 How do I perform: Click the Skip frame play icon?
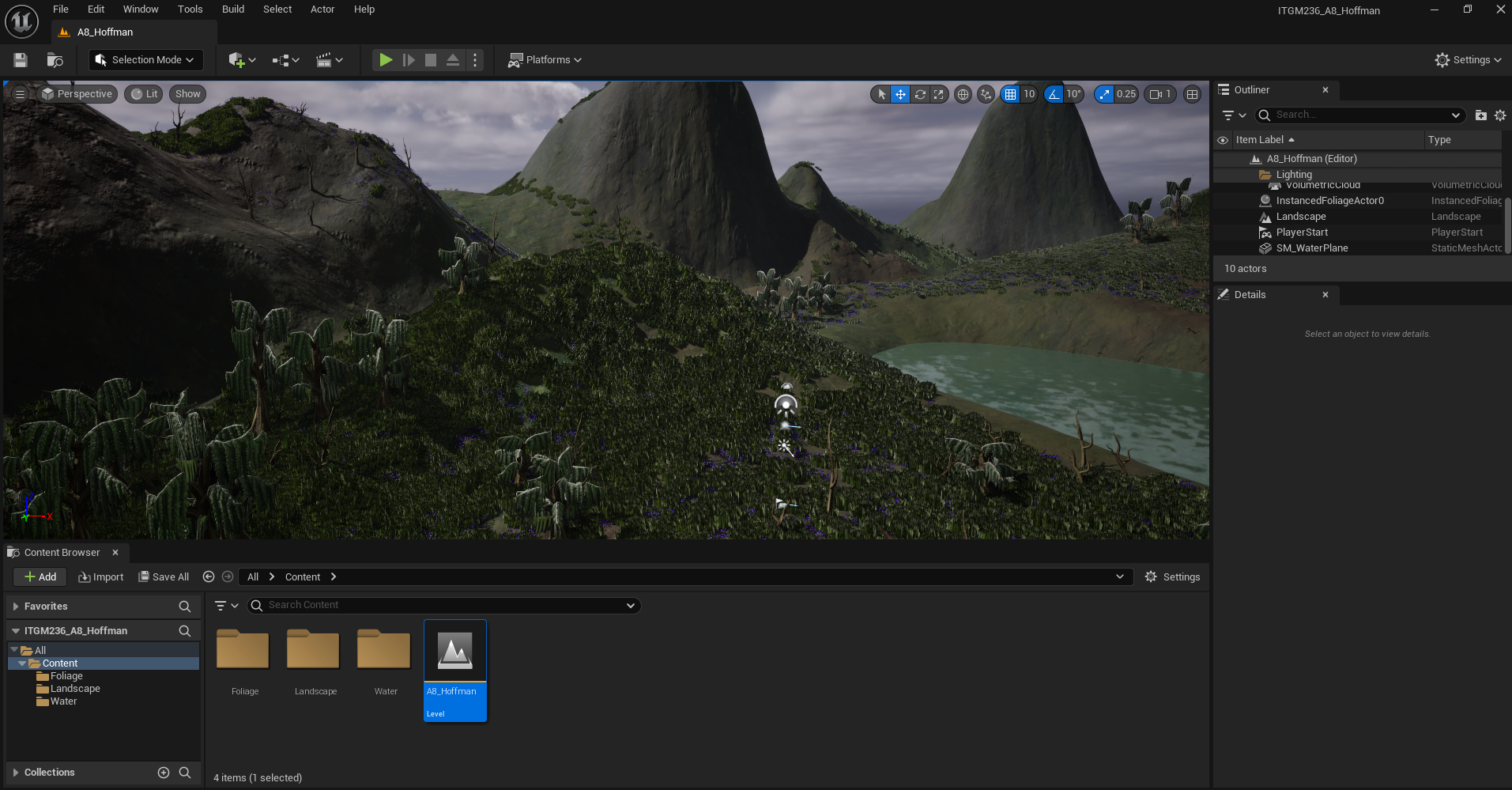click(x=409, y=60)
